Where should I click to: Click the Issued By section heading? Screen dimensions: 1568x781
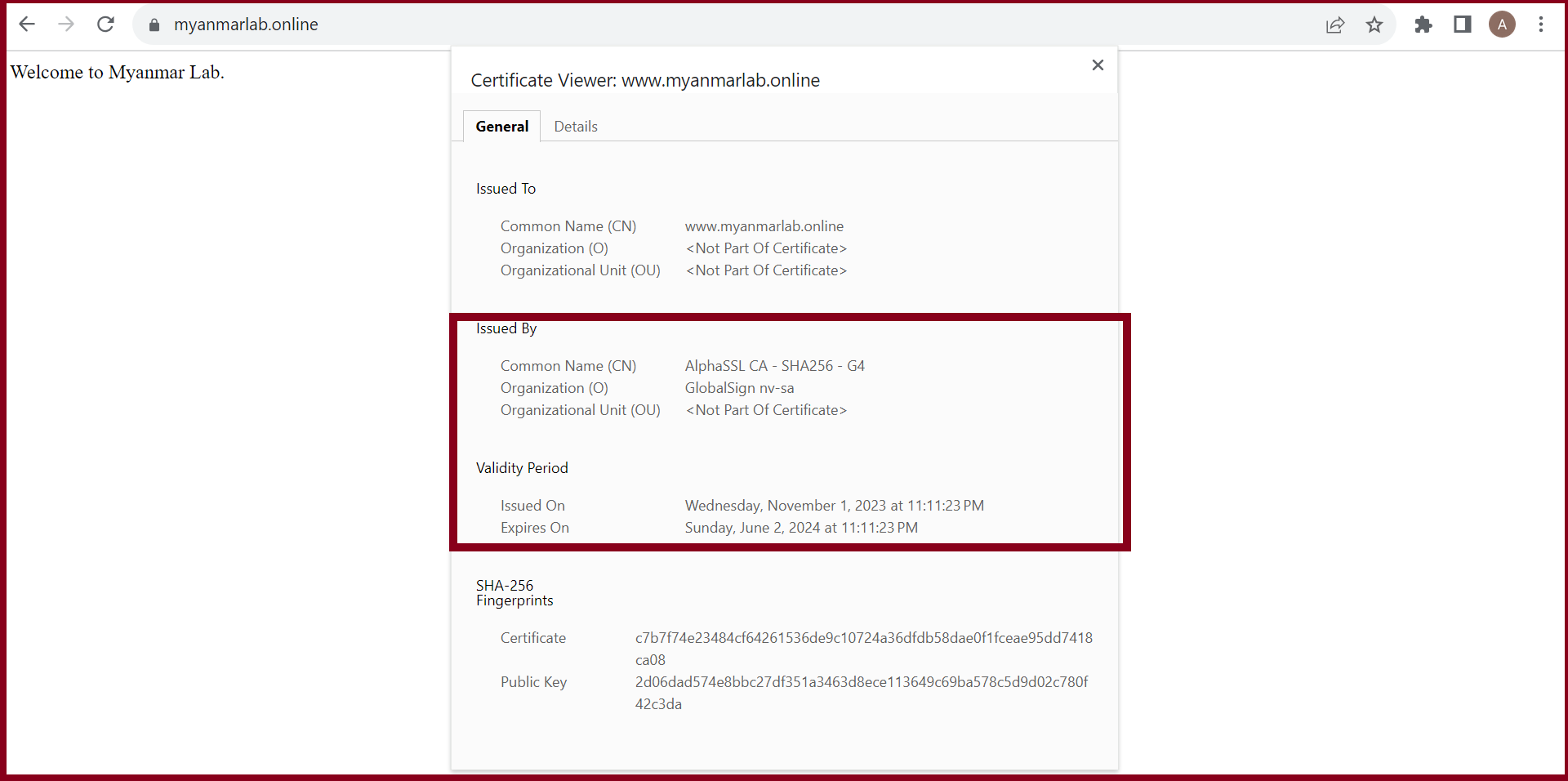[506, 328]
